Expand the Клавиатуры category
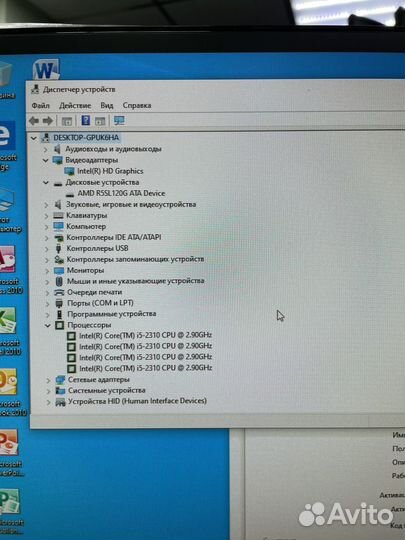 [x=46, y=216]
